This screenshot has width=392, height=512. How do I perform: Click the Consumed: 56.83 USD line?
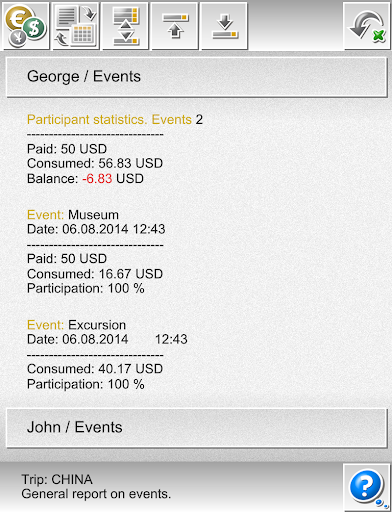click(95, 163)
